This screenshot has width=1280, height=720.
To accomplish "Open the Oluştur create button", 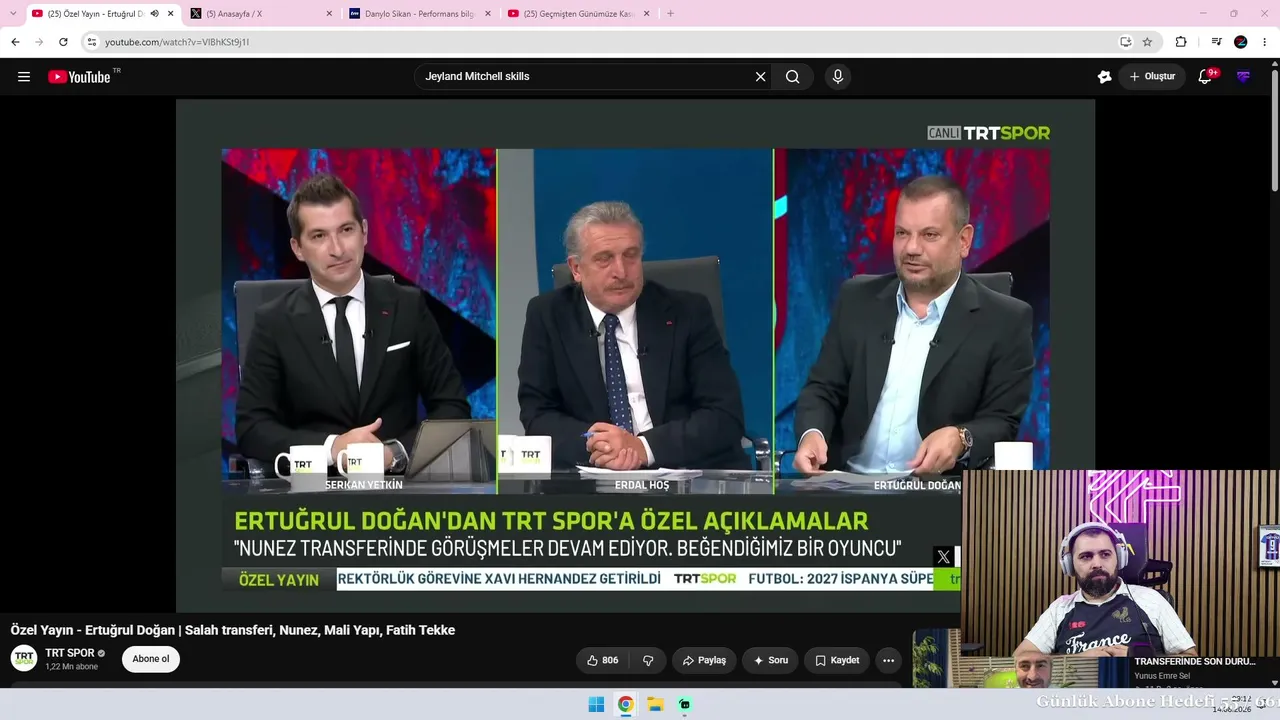I will pos(1152,77).
